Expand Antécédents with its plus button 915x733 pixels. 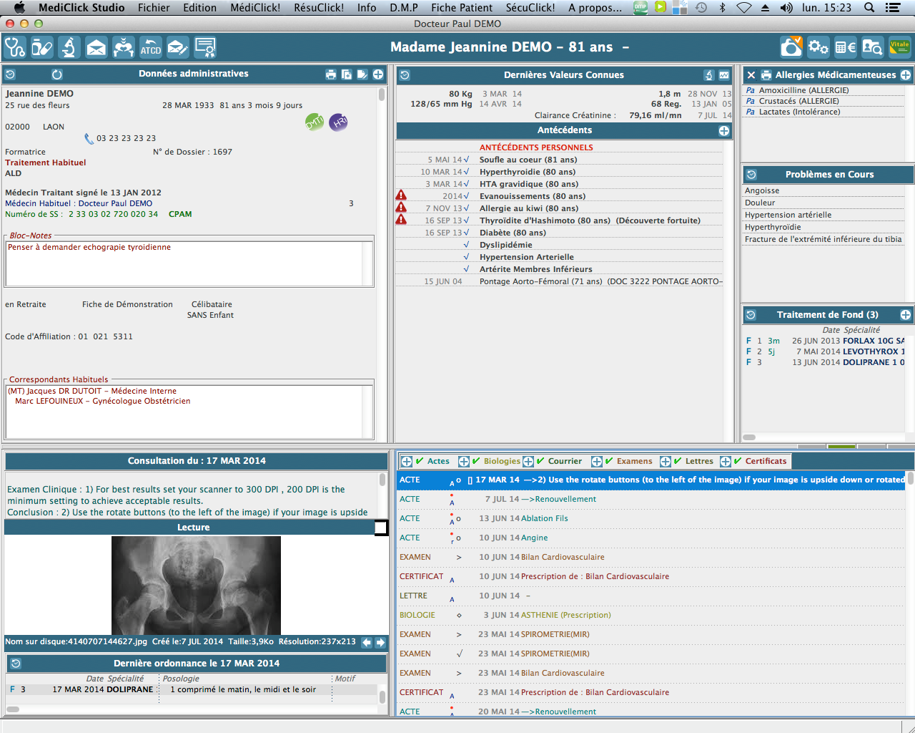pyautogui.click(x=724, y=131)
